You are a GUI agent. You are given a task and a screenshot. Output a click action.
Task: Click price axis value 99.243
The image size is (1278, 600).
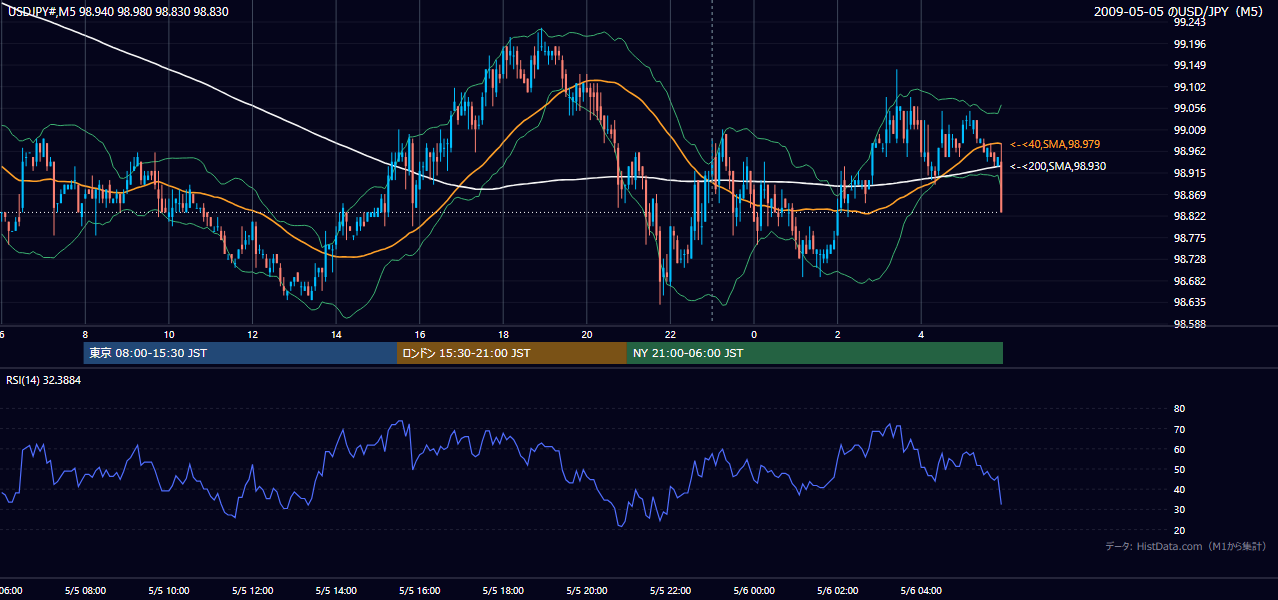click(1189, 22)
